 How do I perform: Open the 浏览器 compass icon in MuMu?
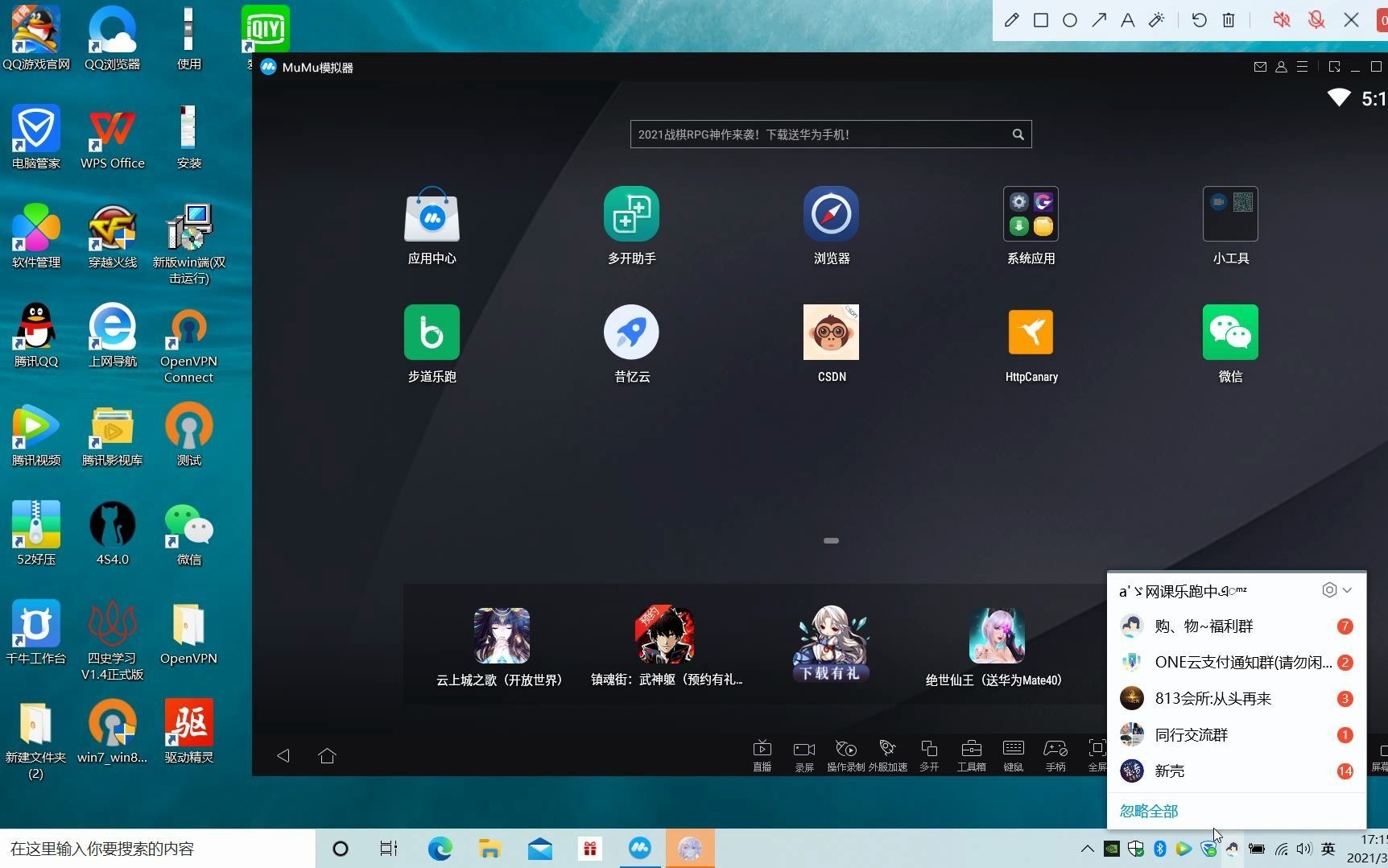point(831,214)
